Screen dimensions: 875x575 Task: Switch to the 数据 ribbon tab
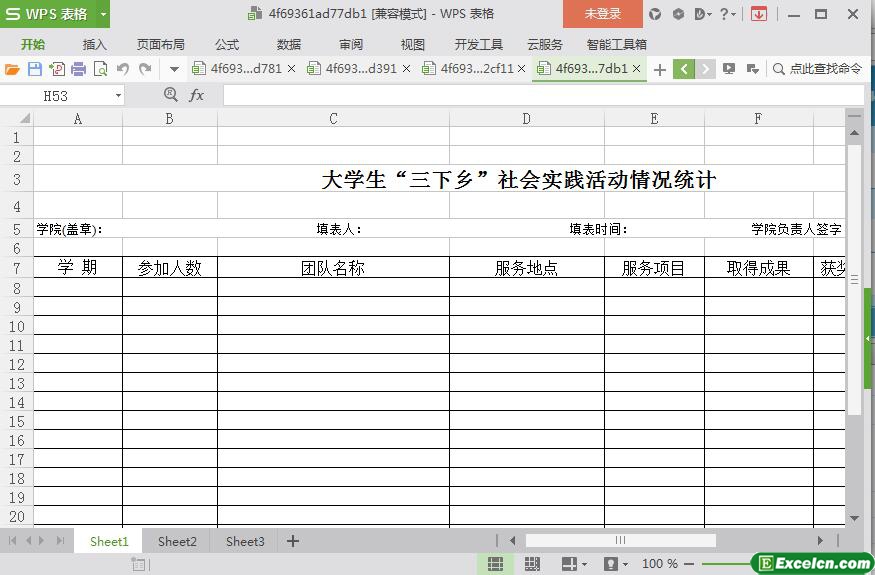[x=289, y=45]
